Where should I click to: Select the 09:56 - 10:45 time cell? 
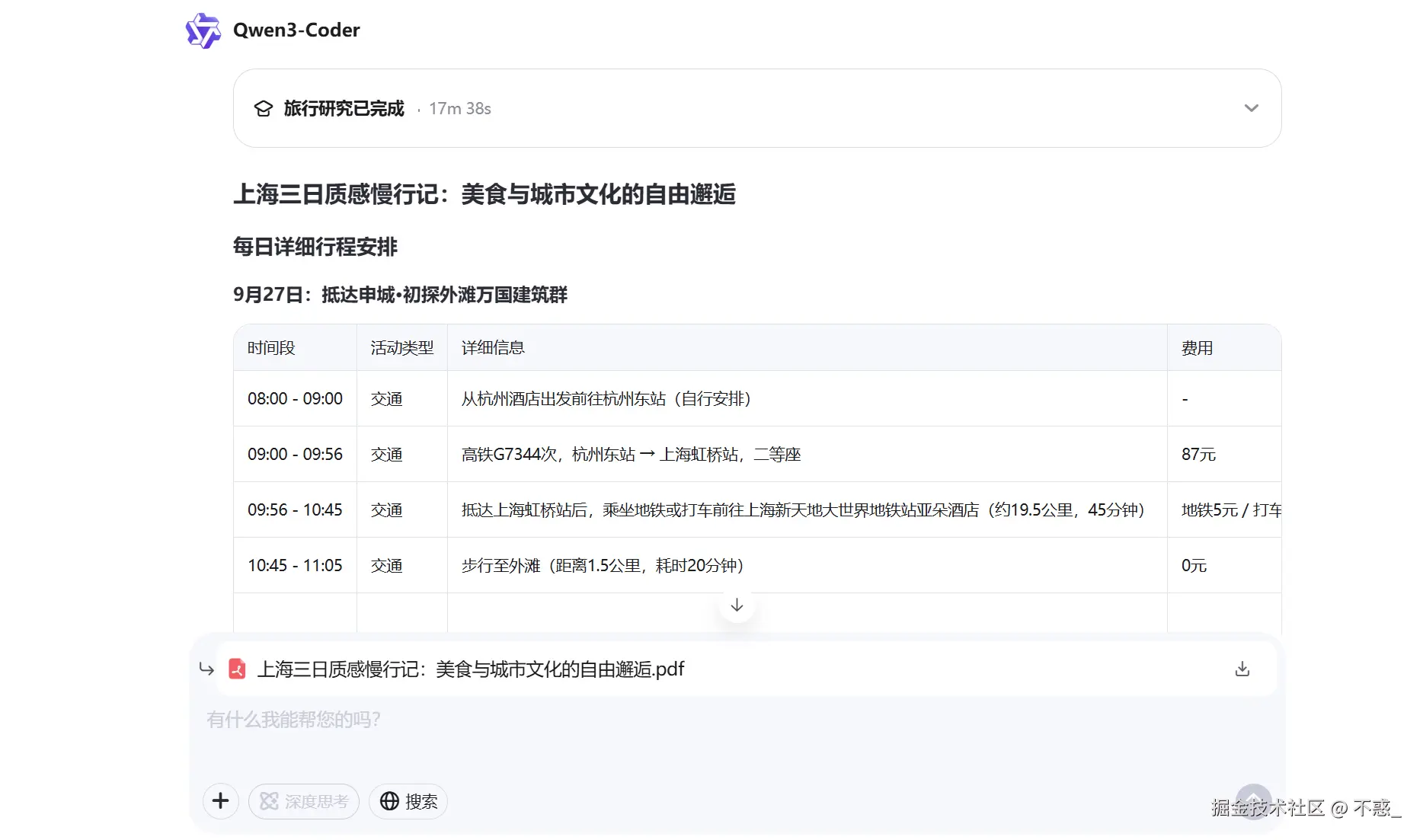295,509
